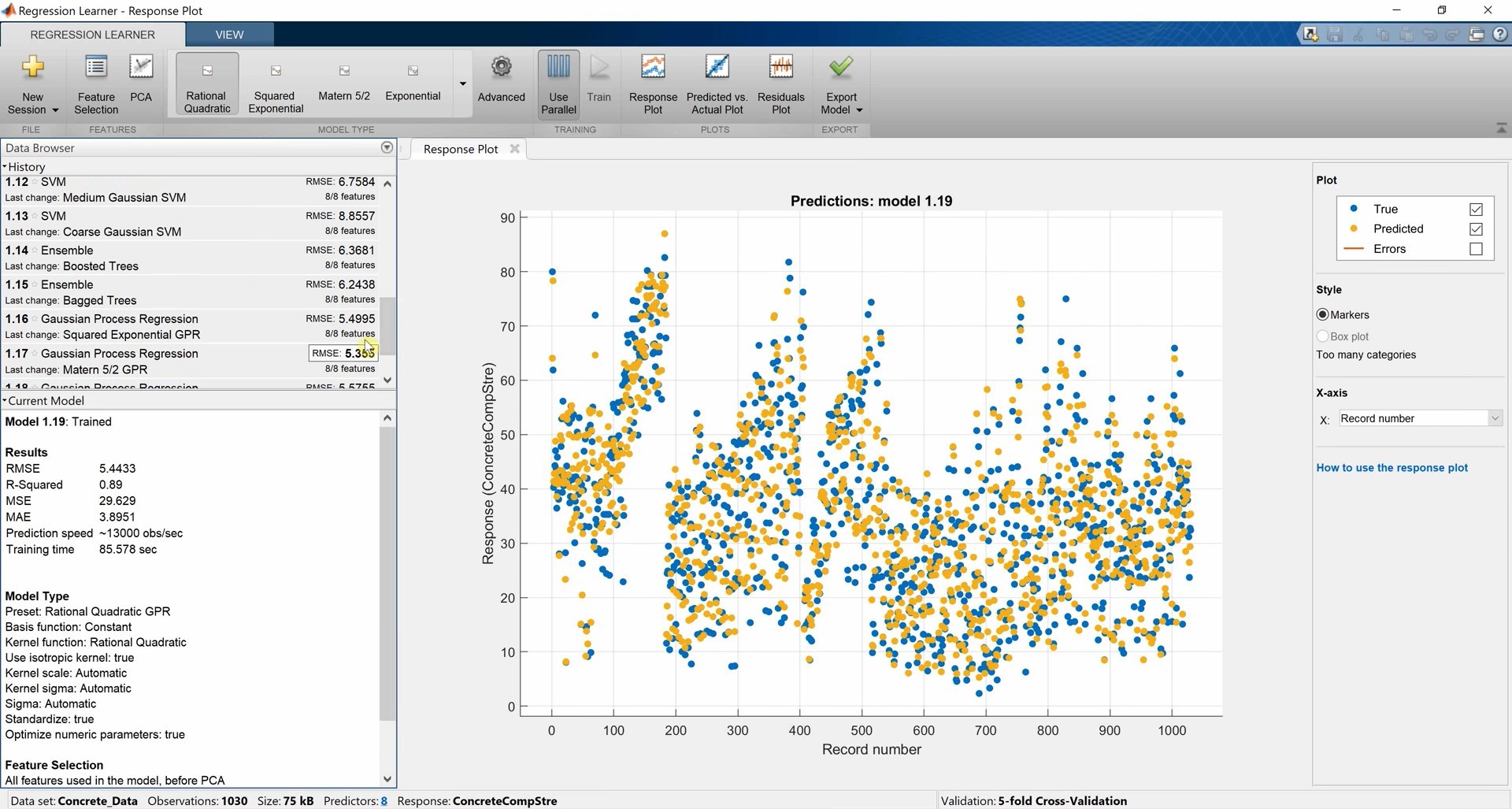
Task: Switch to the VIEW tab
Action: (228, 34)
